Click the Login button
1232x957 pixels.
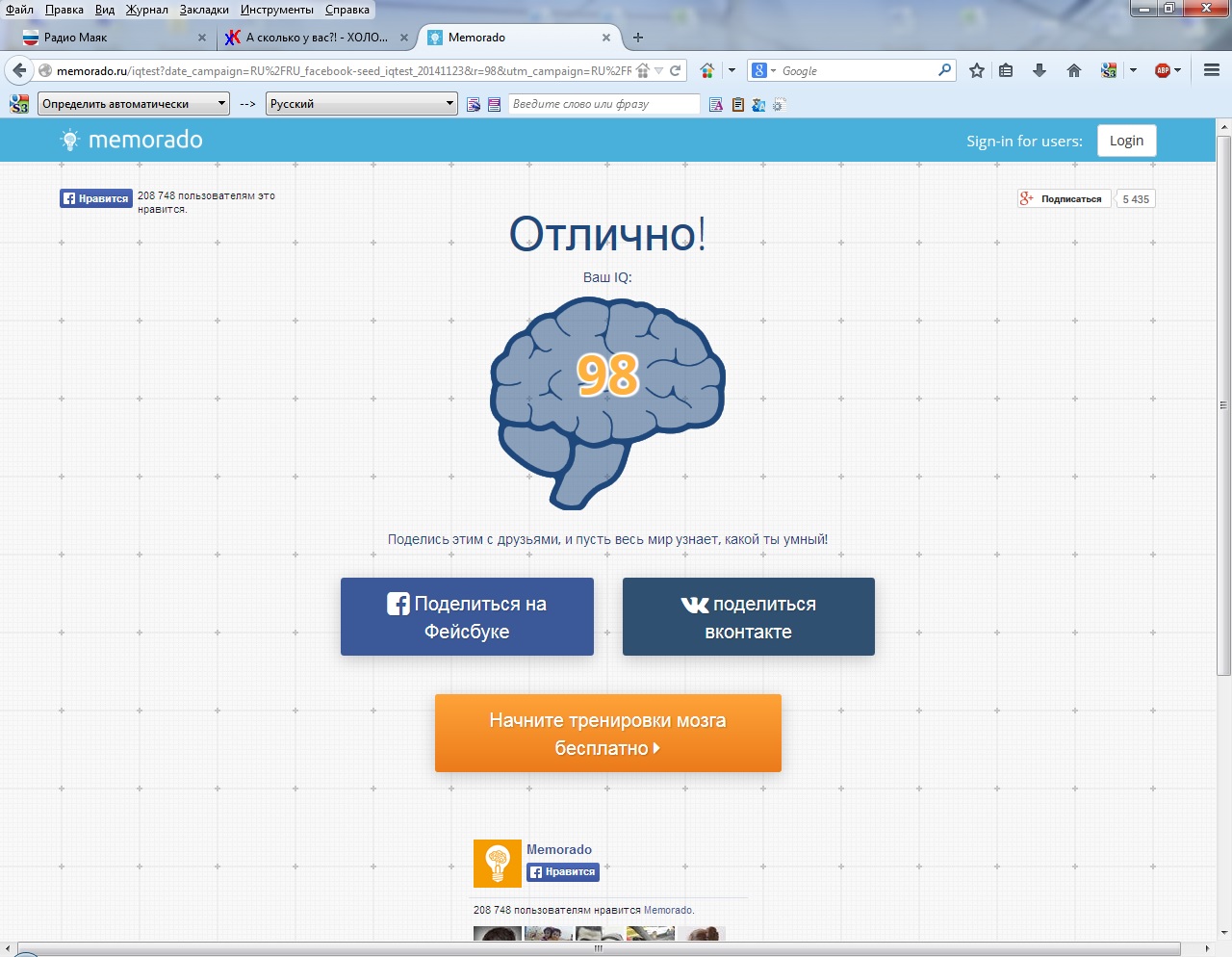coord(1126,141)
